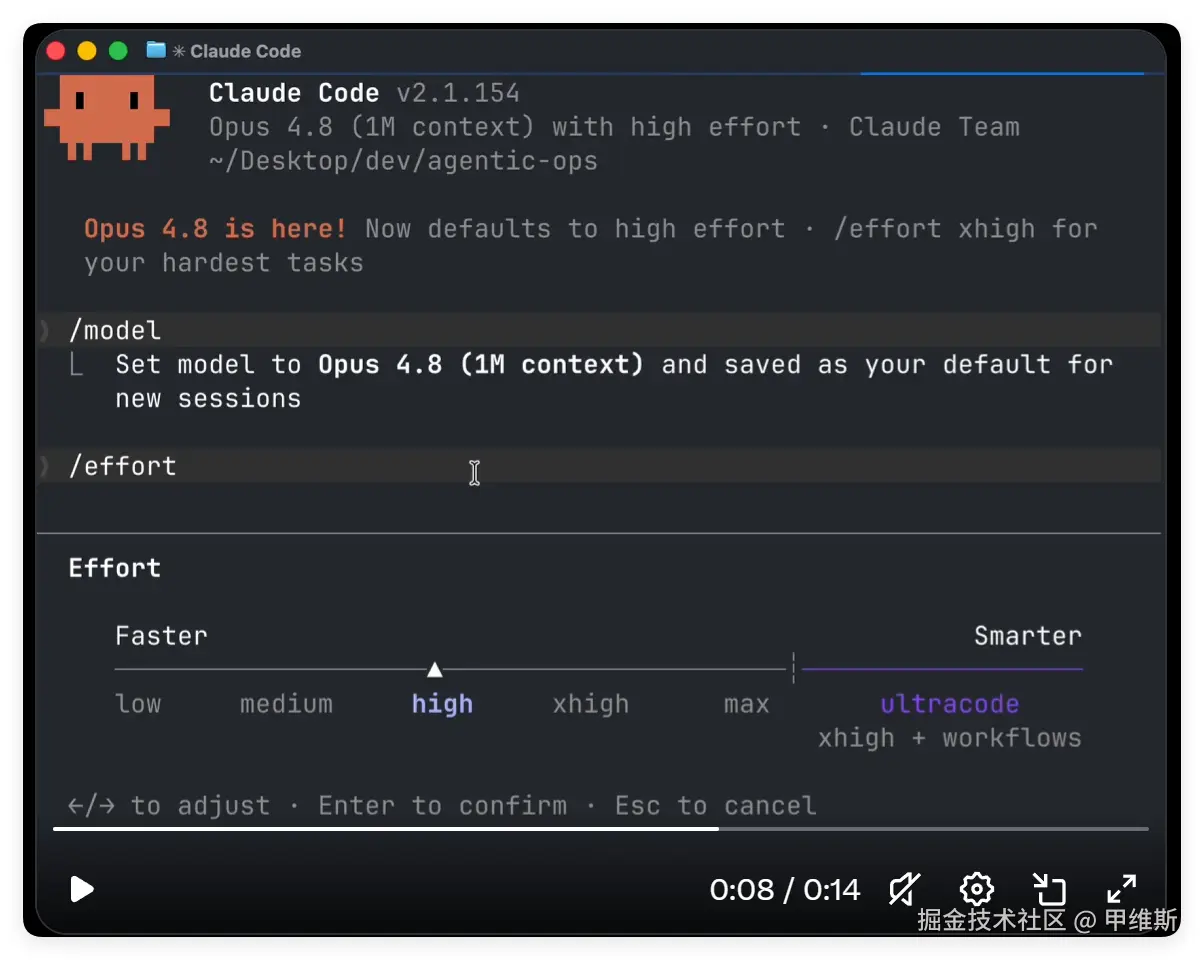Click the 'Claude Code' title bar text
Screen dimensions: 1204x960
(245, 51)
